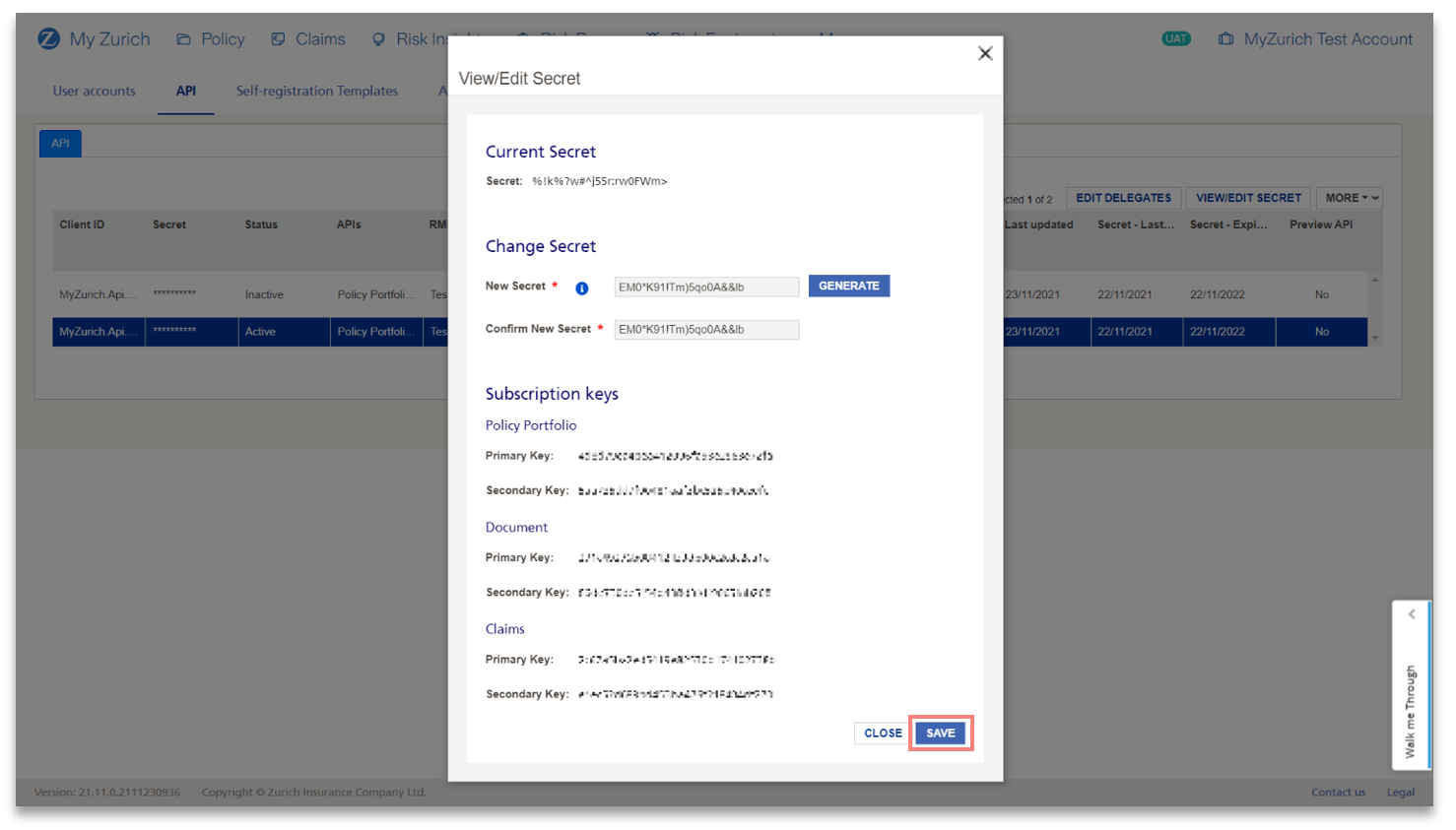
Task: Click the EDIT DELEGATES button
Action: 1123,198
